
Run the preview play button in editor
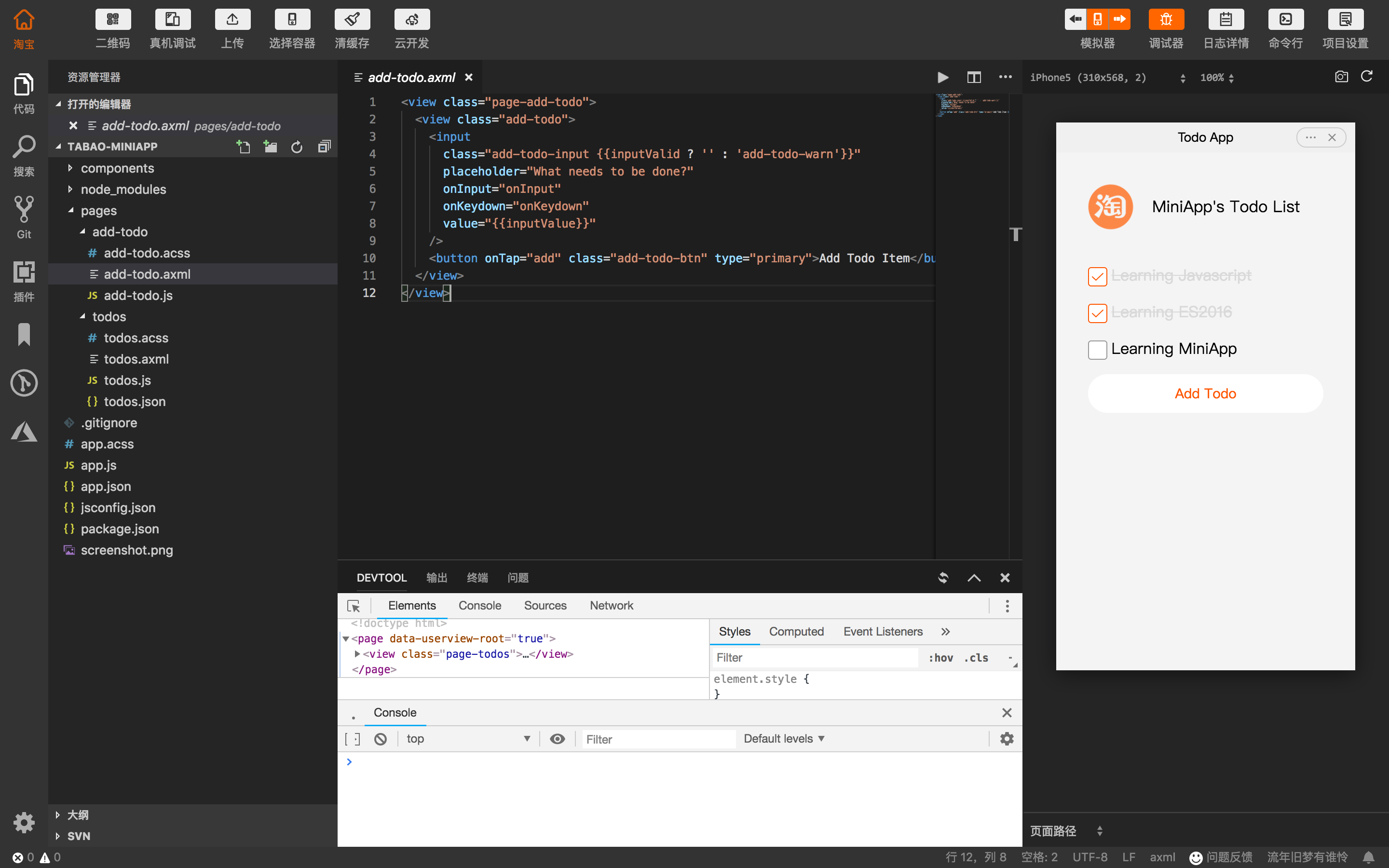pos(942,77)
